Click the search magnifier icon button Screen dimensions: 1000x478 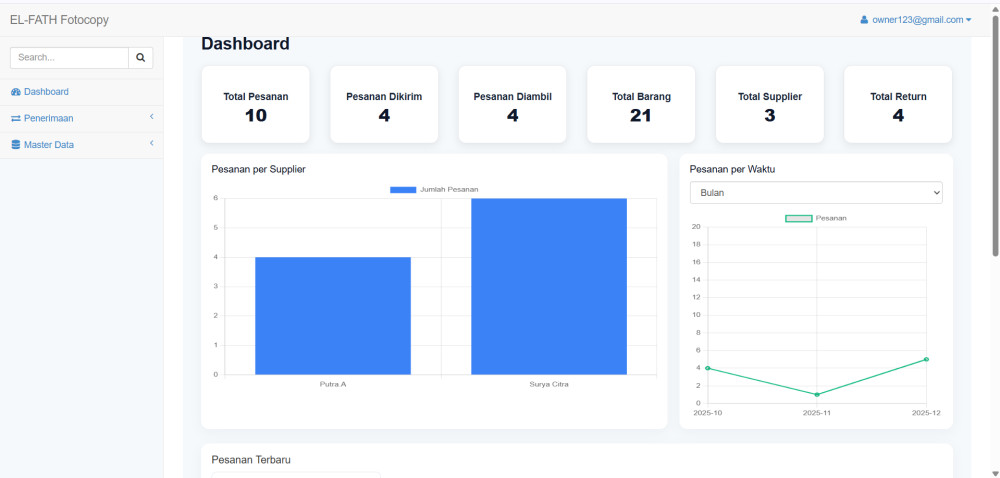[141, 58]
